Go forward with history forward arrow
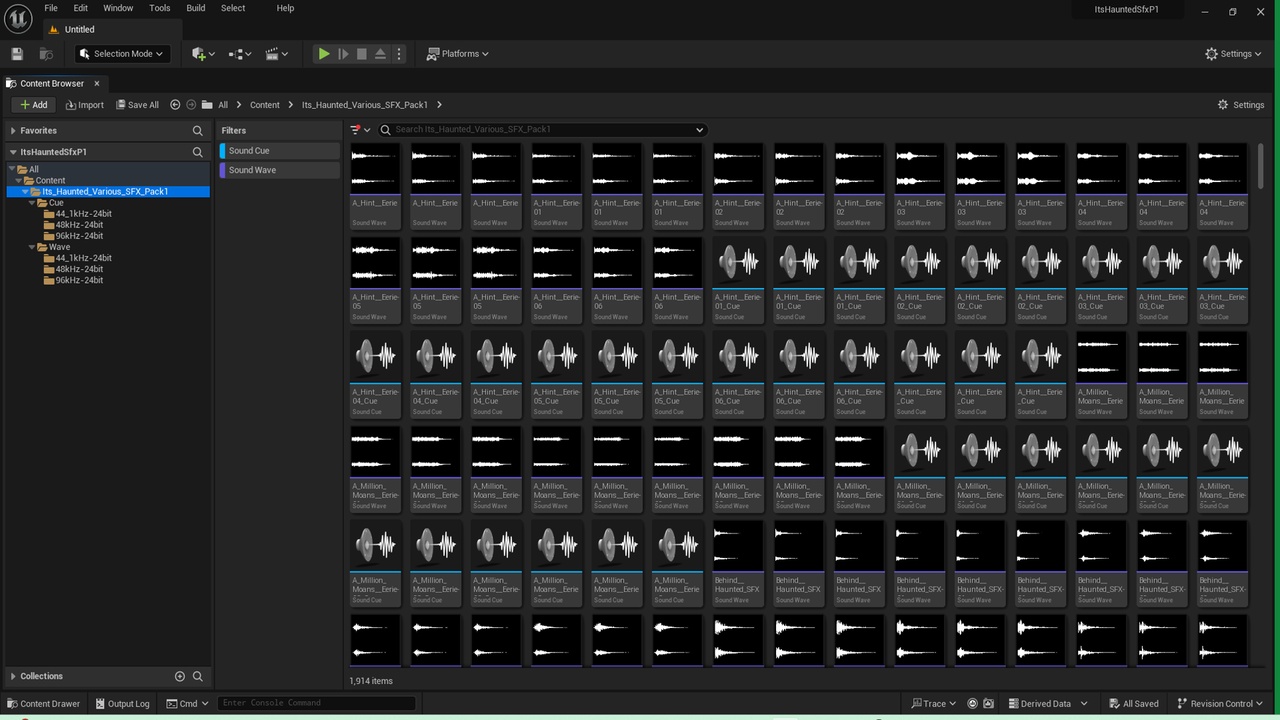Viewport: 1280px width, 720px height. pyautogui.click(x=191, y=105)
